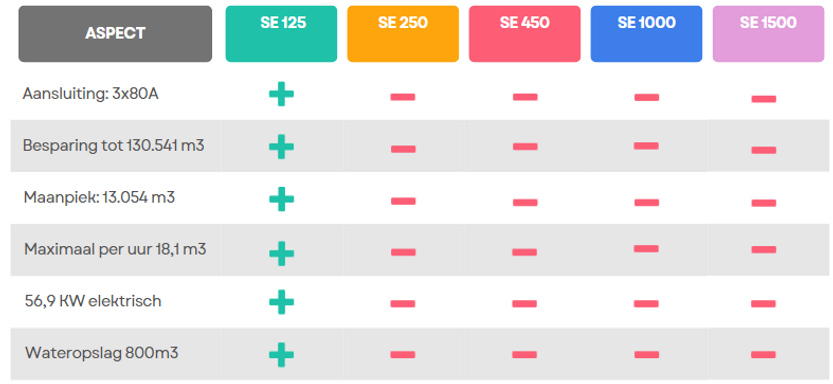Select the SE 1000 minus in the Wateropslag row
This screenshot has height=384, width=833.
point(647,354)
